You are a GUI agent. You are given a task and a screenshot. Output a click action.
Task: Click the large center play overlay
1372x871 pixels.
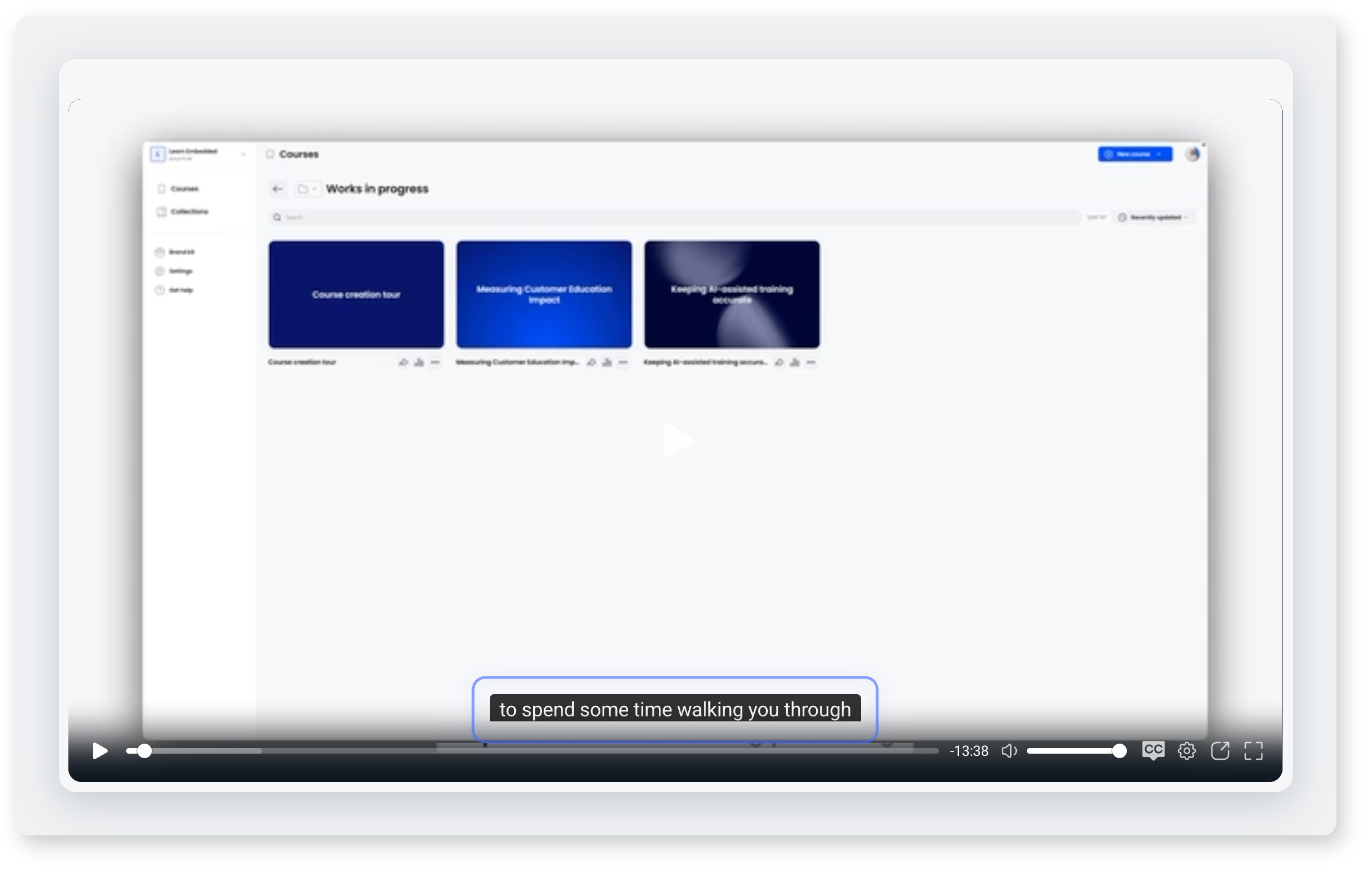pyautogui.click(x=679, y=441)
